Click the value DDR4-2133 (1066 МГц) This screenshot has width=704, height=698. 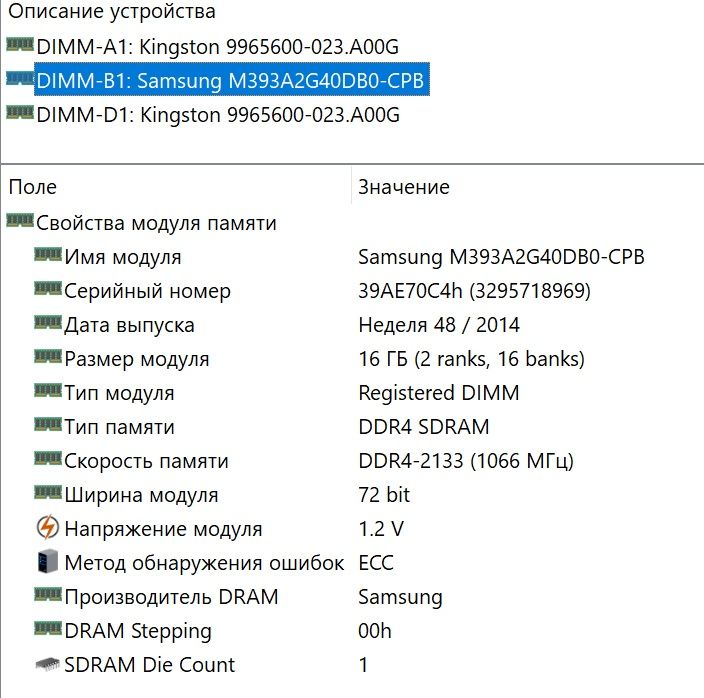point(466,461)
